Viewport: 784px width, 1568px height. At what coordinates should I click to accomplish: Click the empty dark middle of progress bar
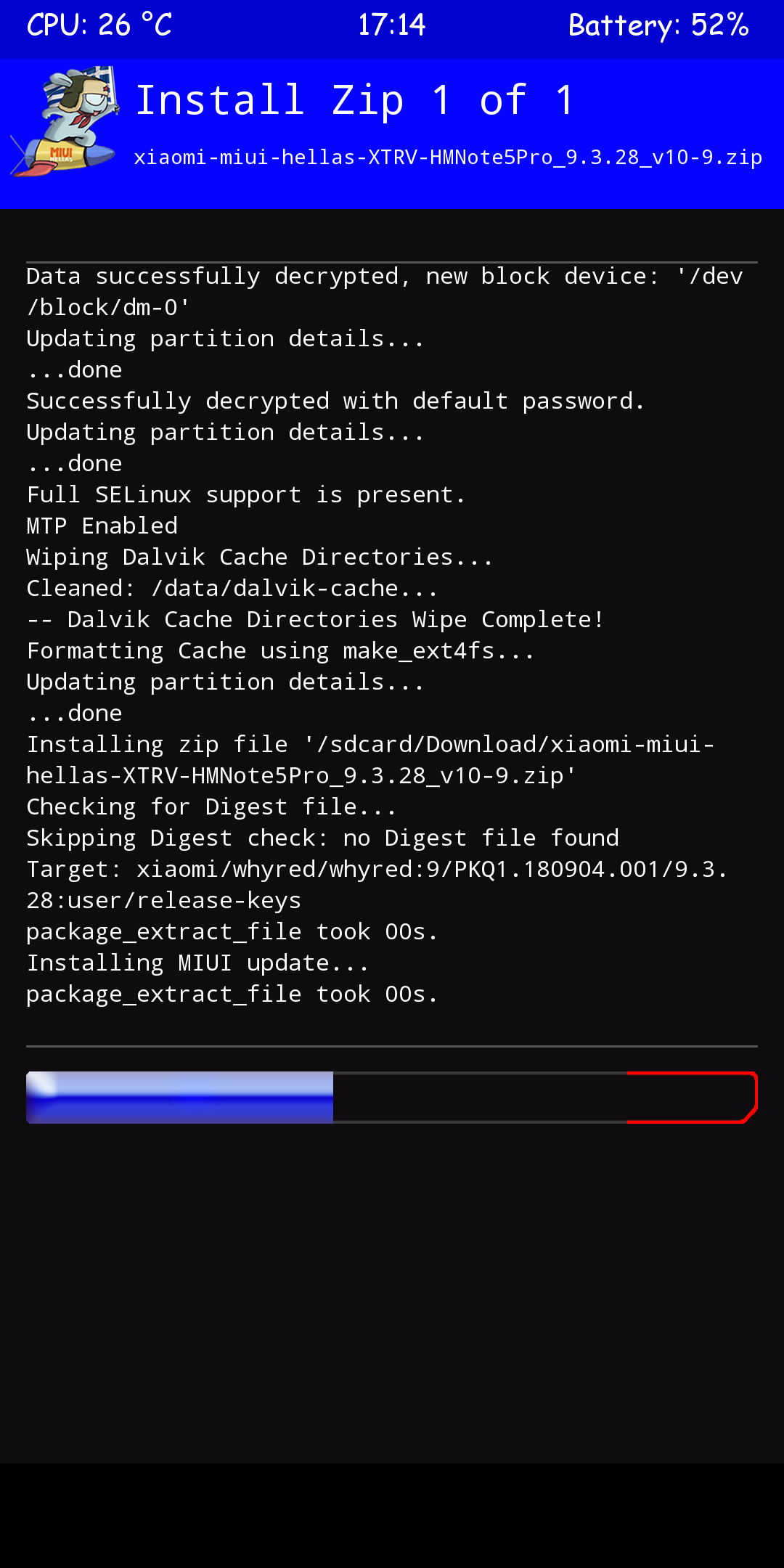point(479,1097)
